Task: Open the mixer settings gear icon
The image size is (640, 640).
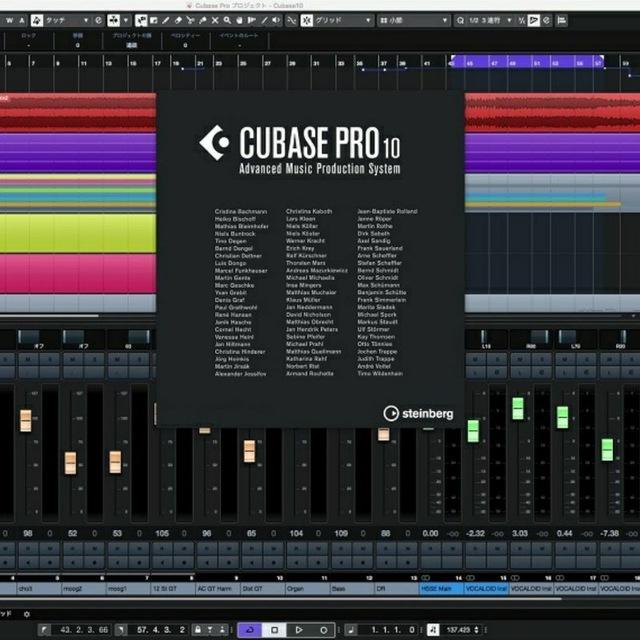Action: [x=27, y=614]
